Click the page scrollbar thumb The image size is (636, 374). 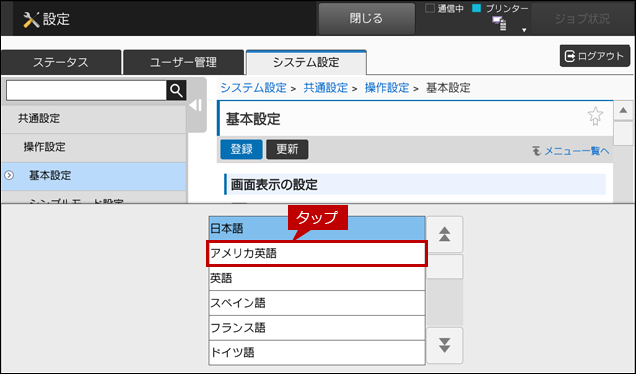623,133
